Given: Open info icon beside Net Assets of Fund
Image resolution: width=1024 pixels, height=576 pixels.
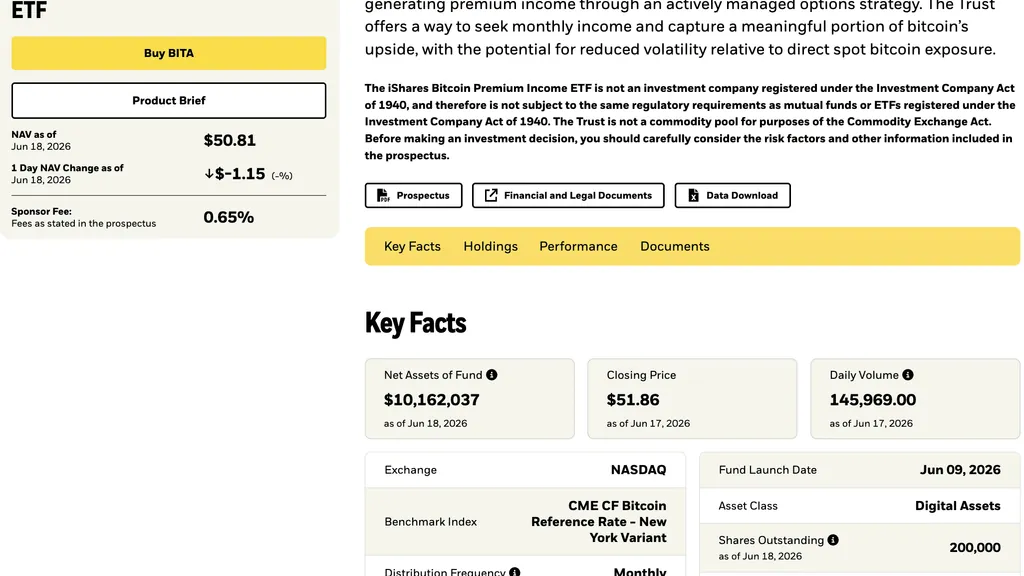Looking at the screenshot, I should point(492,375).
